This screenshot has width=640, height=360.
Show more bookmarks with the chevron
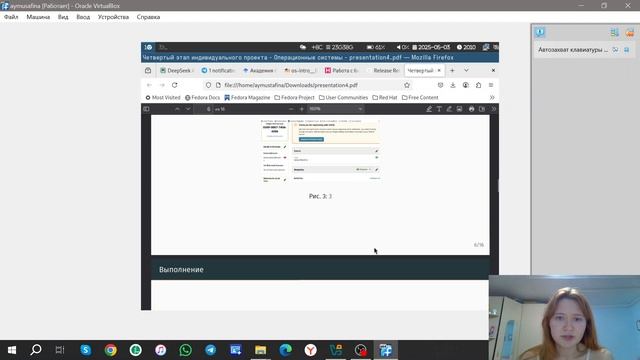click(x=492, y=98)
